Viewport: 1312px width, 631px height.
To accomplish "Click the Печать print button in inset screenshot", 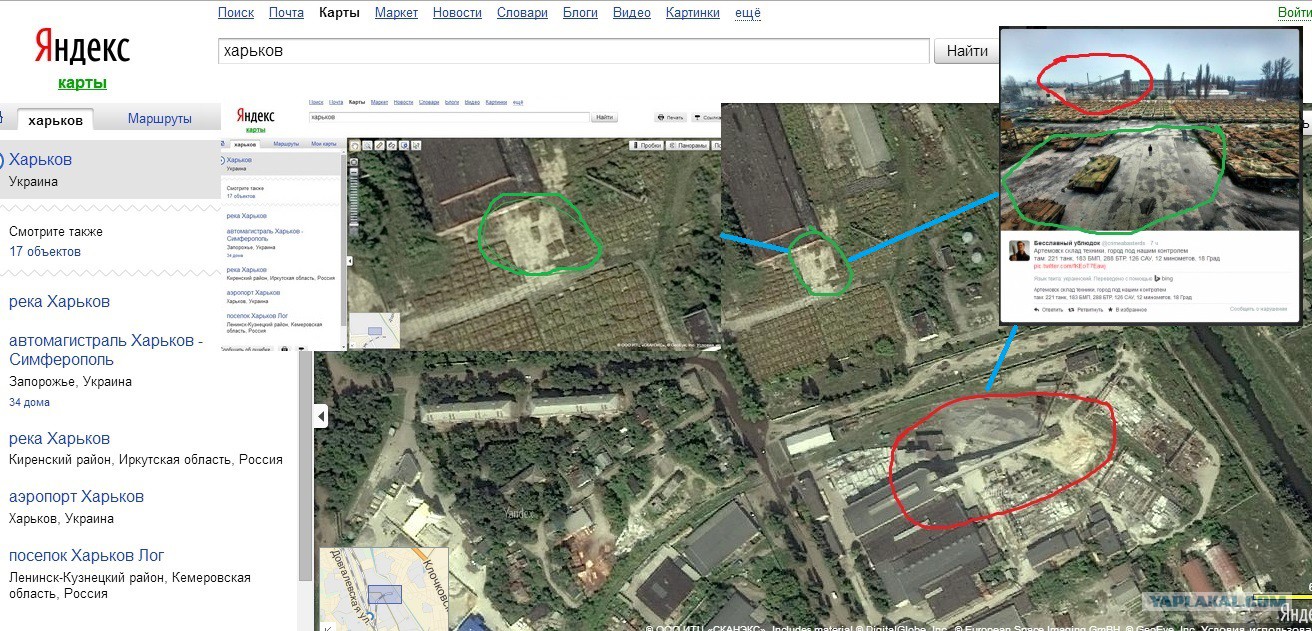I will (x=670, y=117).
